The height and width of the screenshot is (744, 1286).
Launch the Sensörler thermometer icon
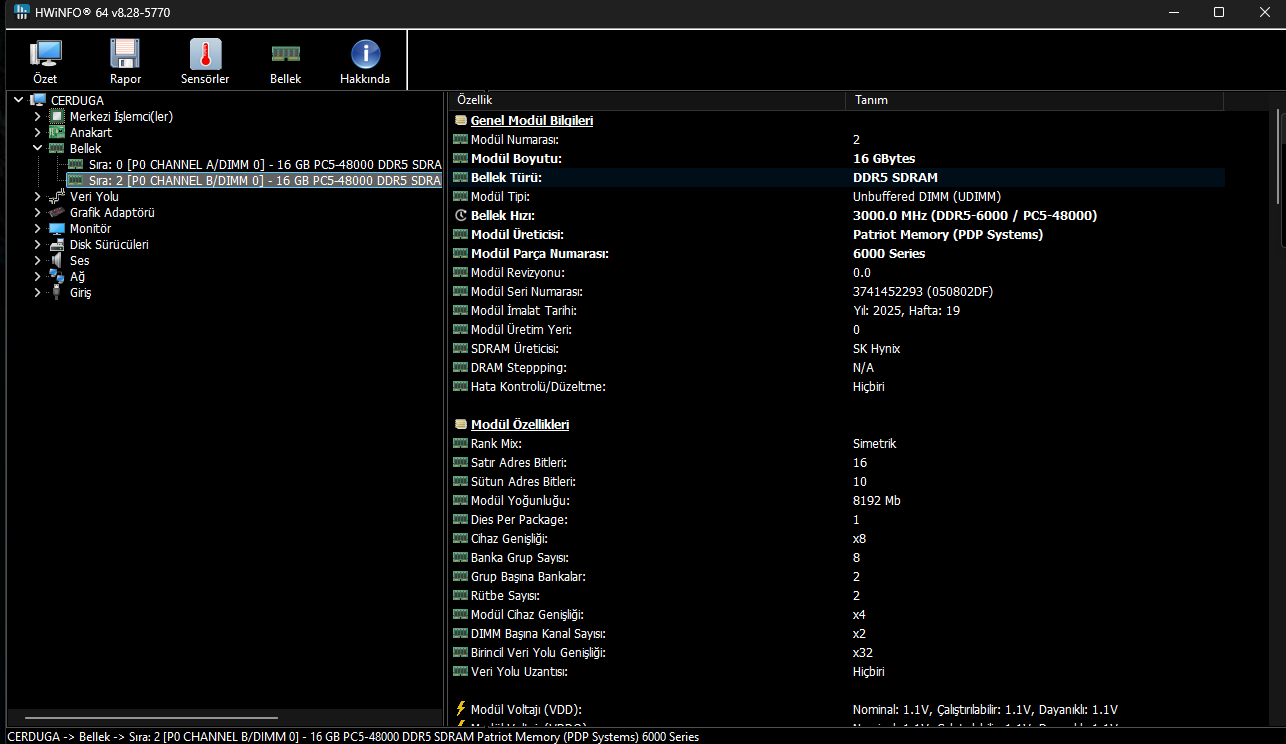click(205, 55)
